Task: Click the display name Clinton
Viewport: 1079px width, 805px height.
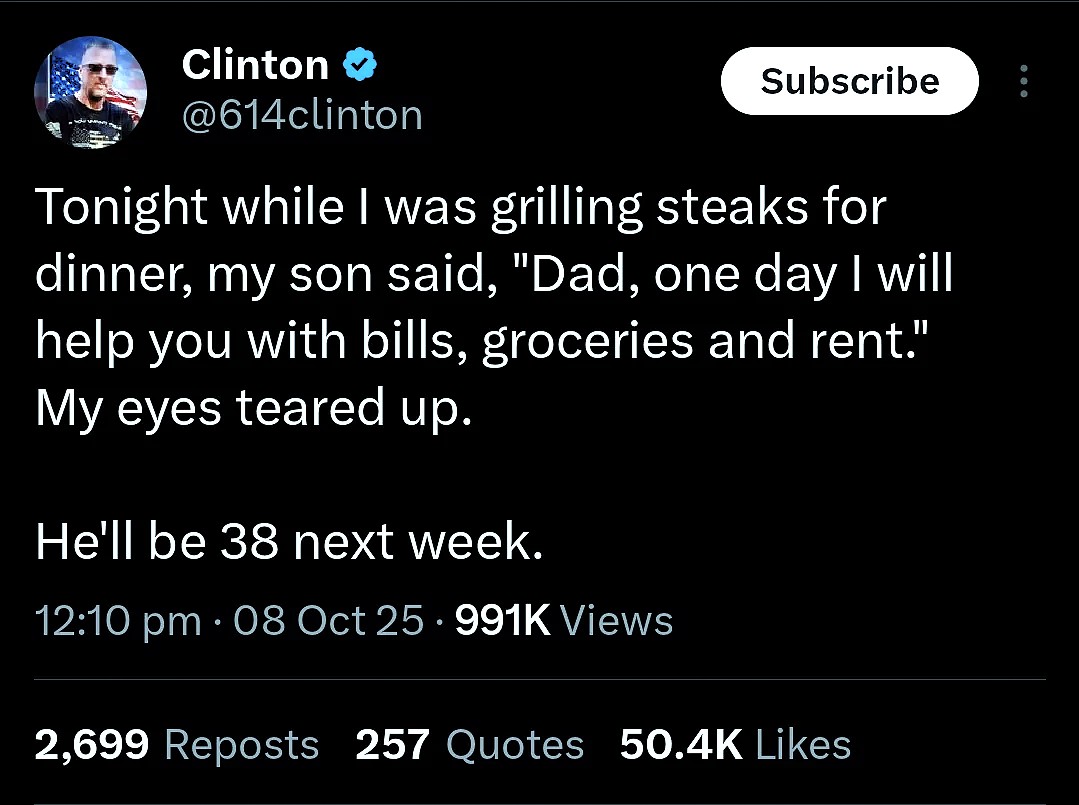Action: [x=254, y=66]
